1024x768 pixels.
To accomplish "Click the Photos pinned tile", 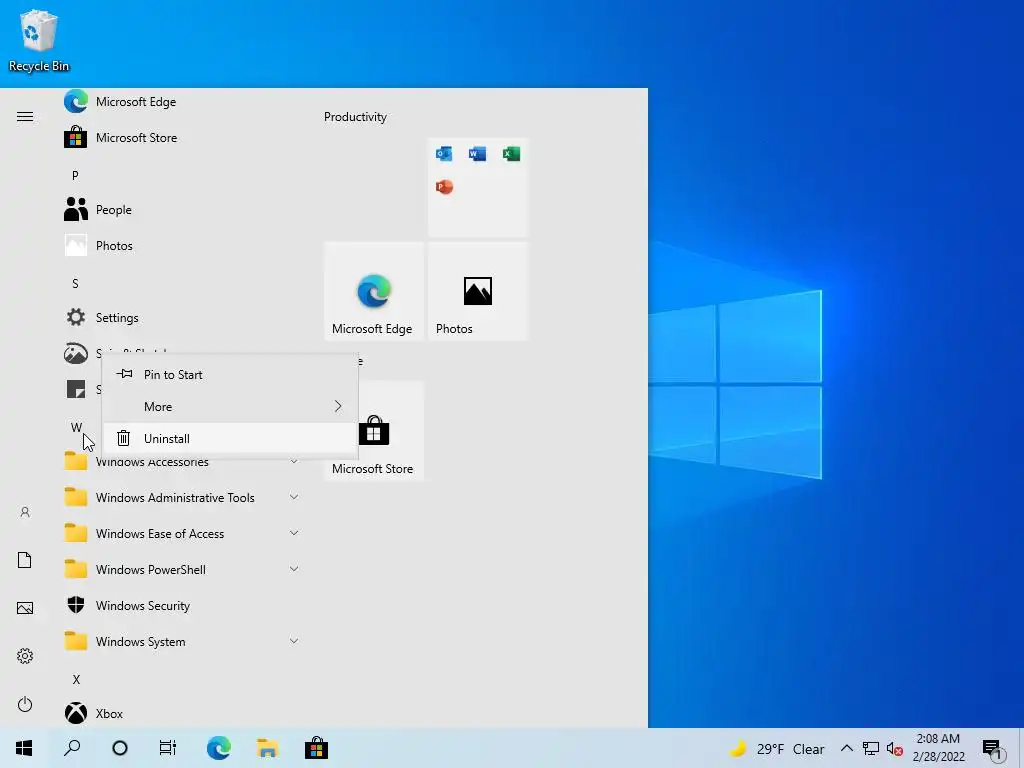I will tap(478, 291).
